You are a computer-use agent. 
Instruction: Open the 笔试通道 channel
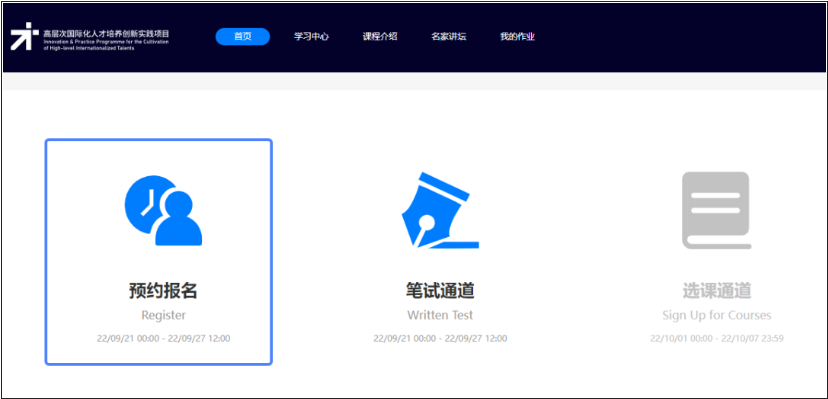coord(440,291)
